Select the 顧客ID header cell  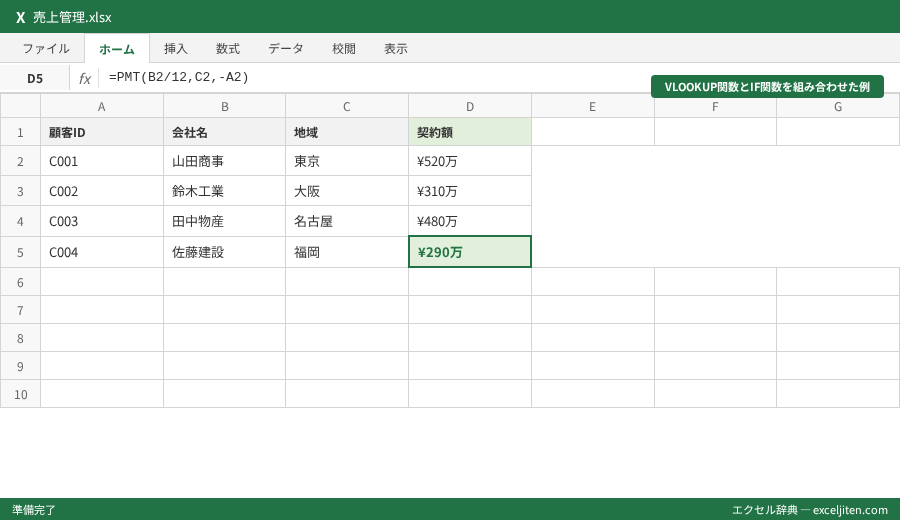[102, 133]
